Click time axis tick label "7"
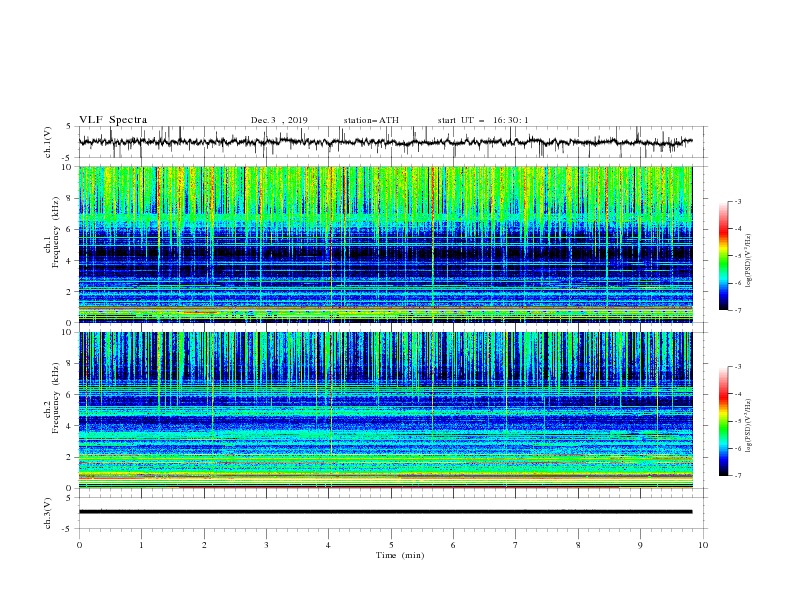The width and height of the screenshot is (792, 612). point(516,545)
